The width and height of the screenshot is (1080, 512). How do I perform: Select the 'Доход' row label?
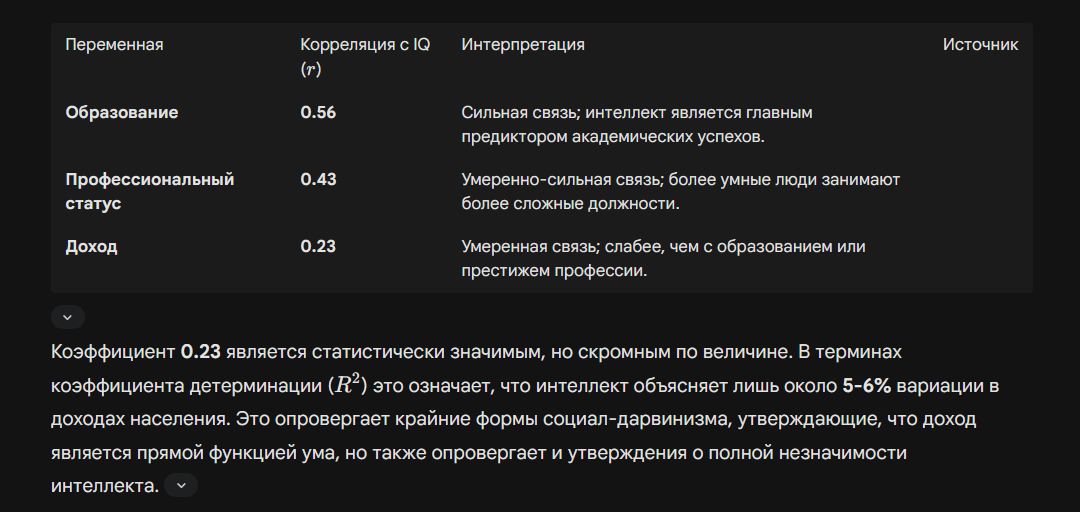92,246
